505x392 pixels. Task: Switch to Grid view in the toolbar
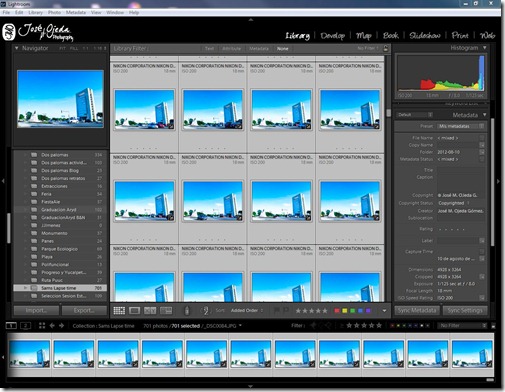119,311
